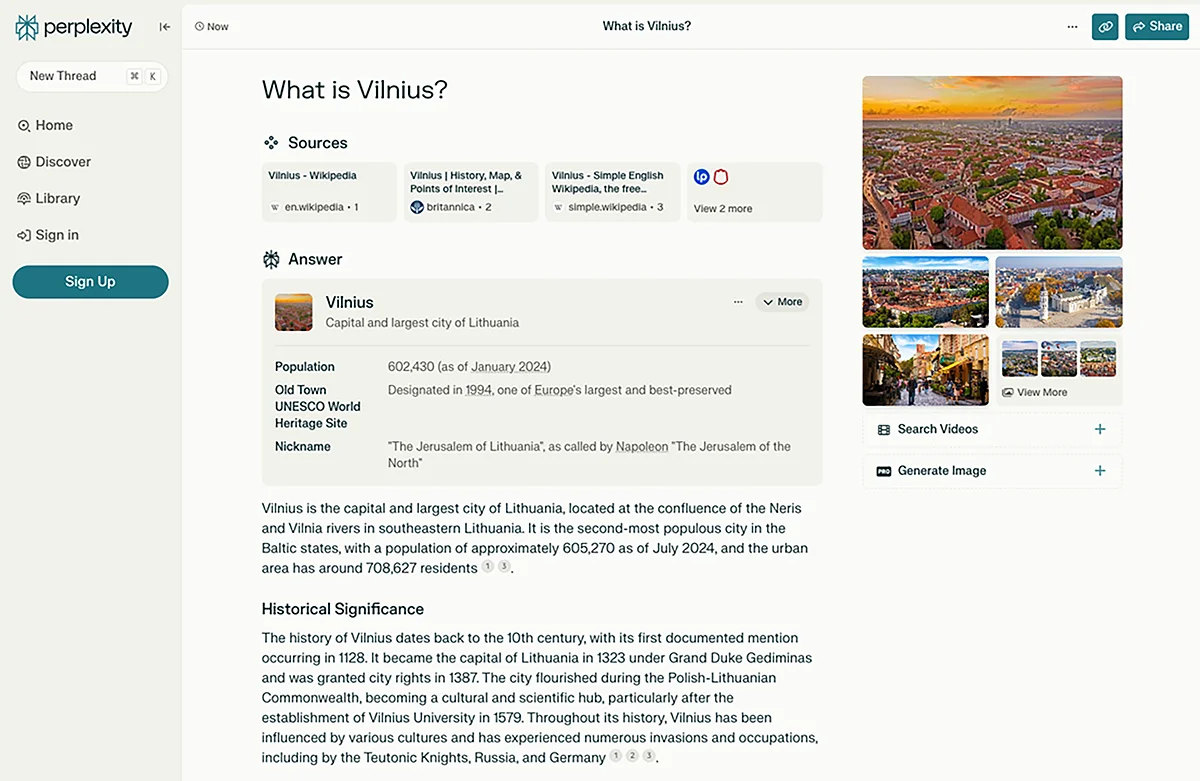1200x781 pixels.
Task: Click citation number 1 after residents
Action: tap(488, 567)
